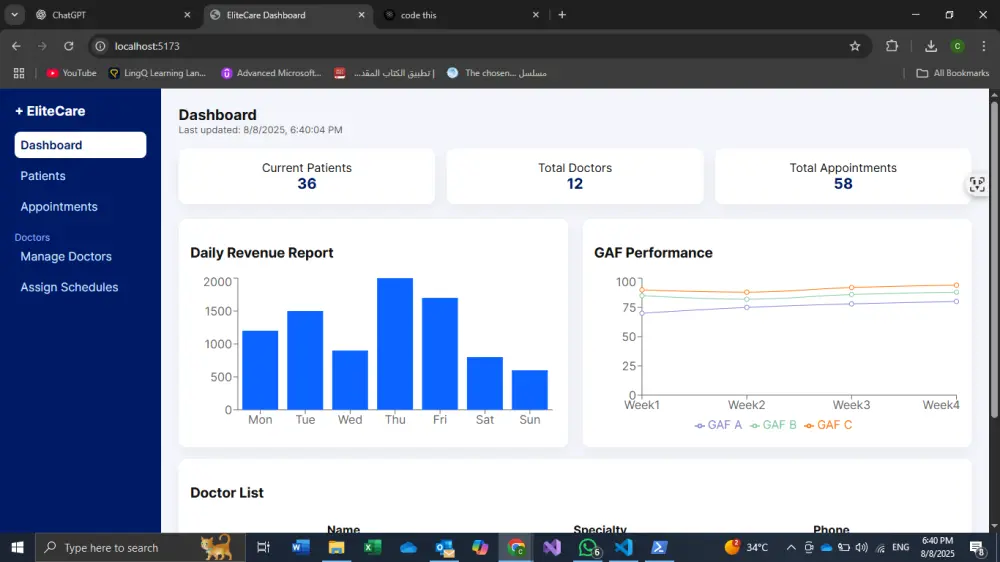Screen dimensions: 1000x562
Task: Click the Google Lens screen search icon
Action: click(976, 184)
